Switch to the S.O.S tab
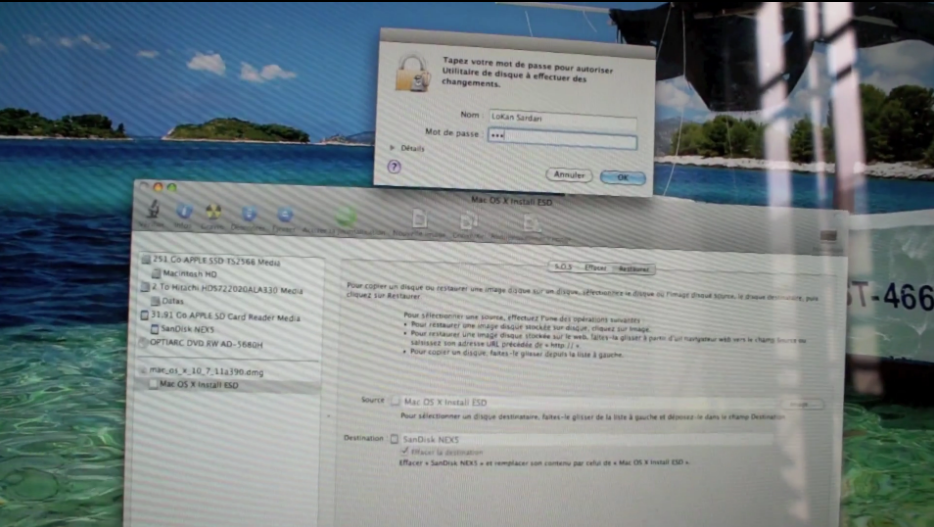934x527 pixels. pyautogui.click(x=563, y=267)
